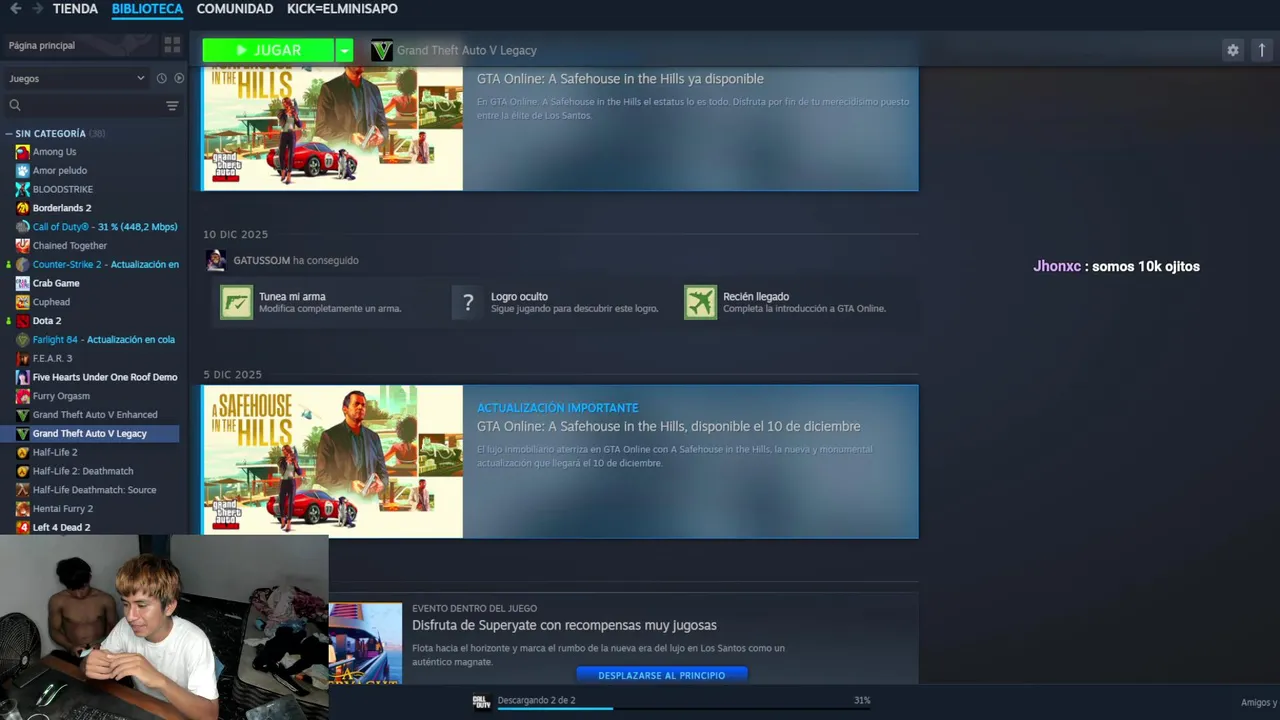Open Descargando 2 de 2 downloads status
The height and width of the screenshot is (720, 1280).
coord(536,700)
